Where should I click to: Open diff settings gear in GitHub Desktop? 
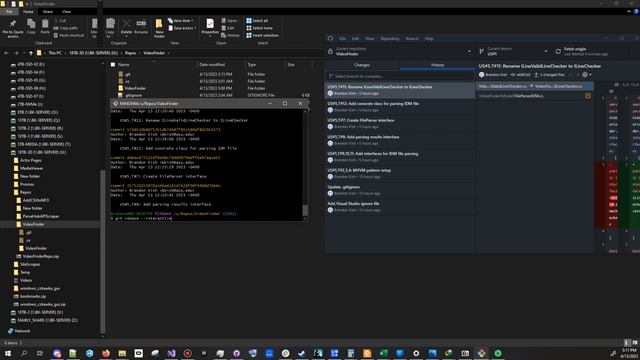click(587, 75)
